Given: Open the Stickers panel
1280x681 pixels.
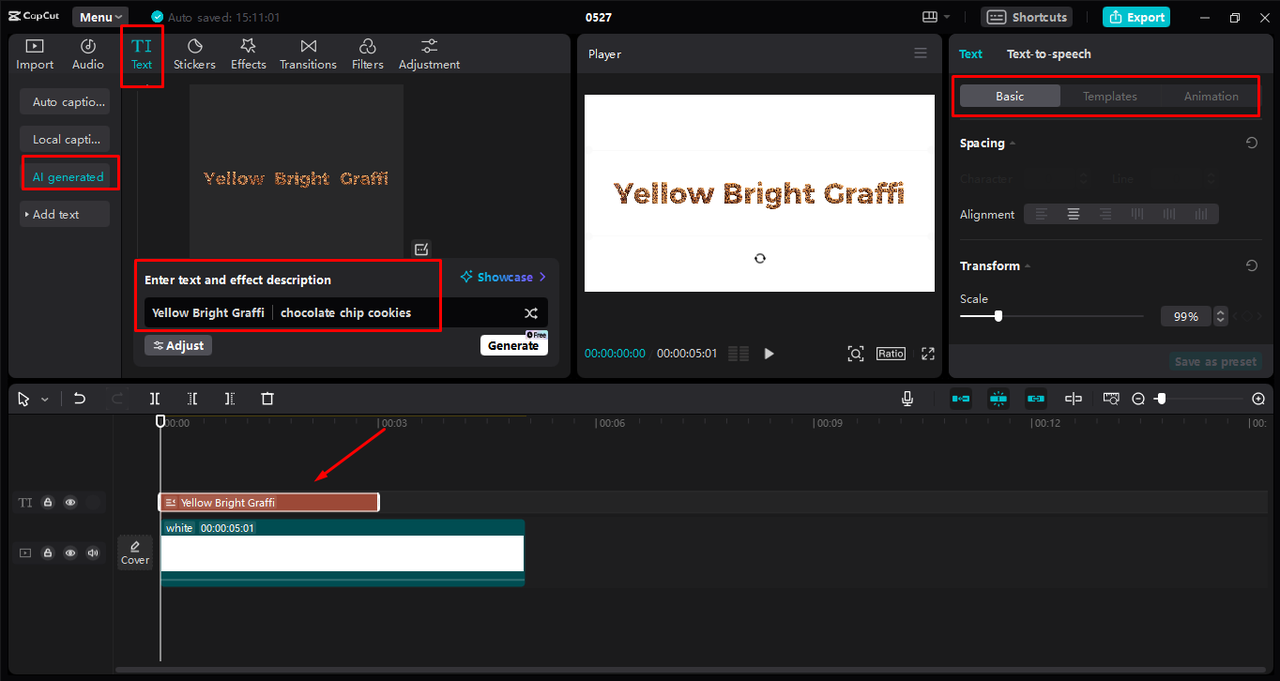Looking at the screenshot, I should (x=194, y=55).
